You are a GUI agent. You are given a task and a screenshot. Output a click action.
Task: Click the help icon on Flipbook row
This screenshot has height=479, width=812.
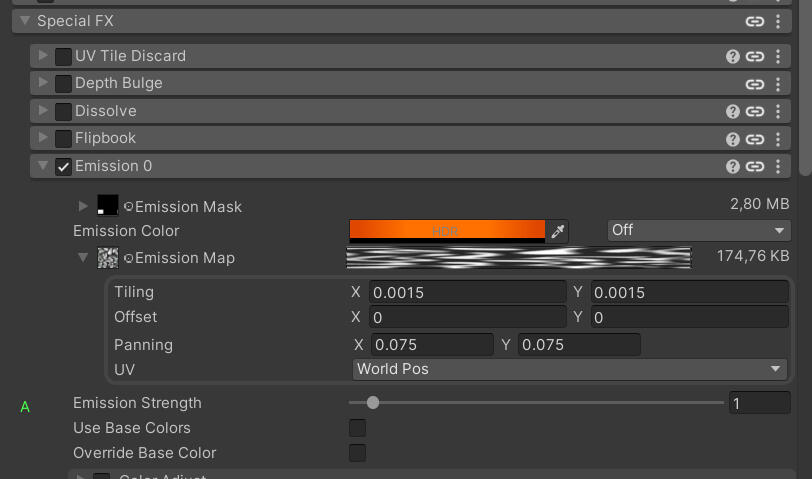coord(733,139)
